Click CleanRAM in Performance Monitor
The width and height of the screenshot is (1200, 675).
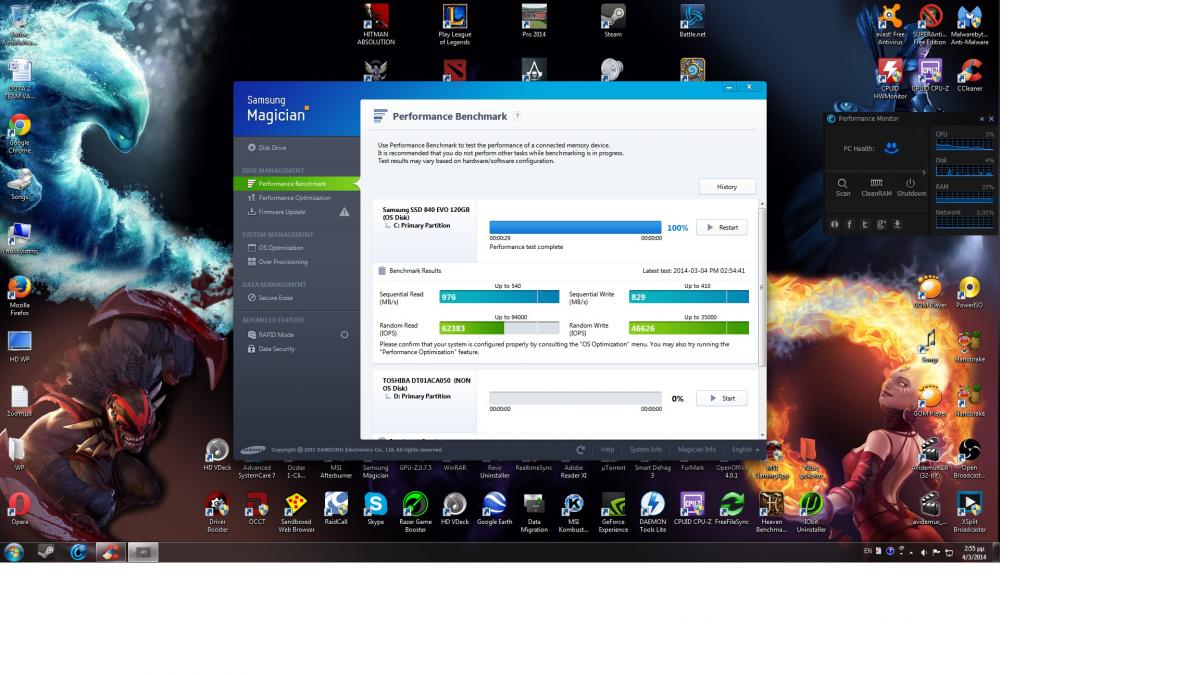point(876,187)
